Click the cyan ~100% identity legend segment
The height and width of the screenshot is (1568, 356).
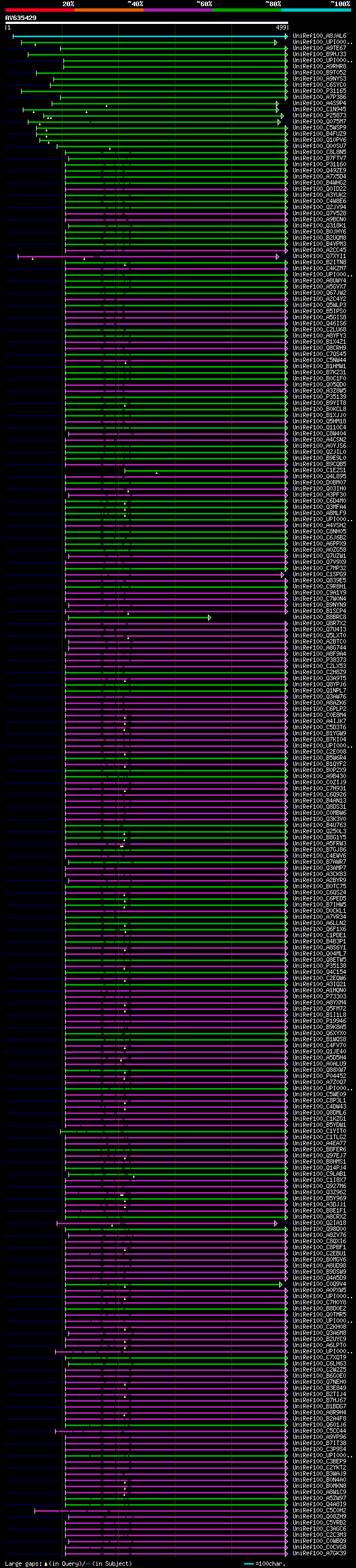tap(316, 10)
